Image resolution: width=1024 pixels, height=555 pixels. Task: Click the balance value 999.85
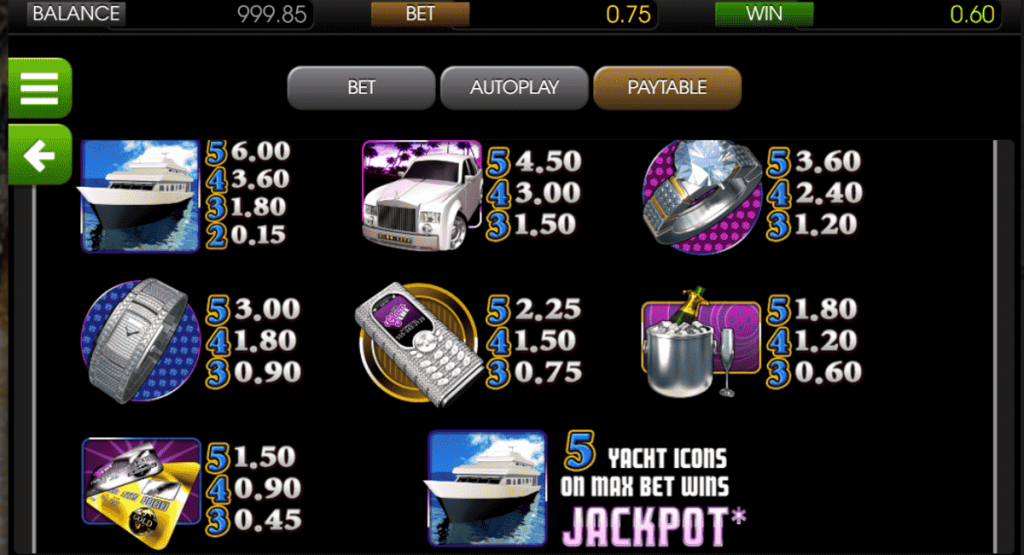click(272, 14)
